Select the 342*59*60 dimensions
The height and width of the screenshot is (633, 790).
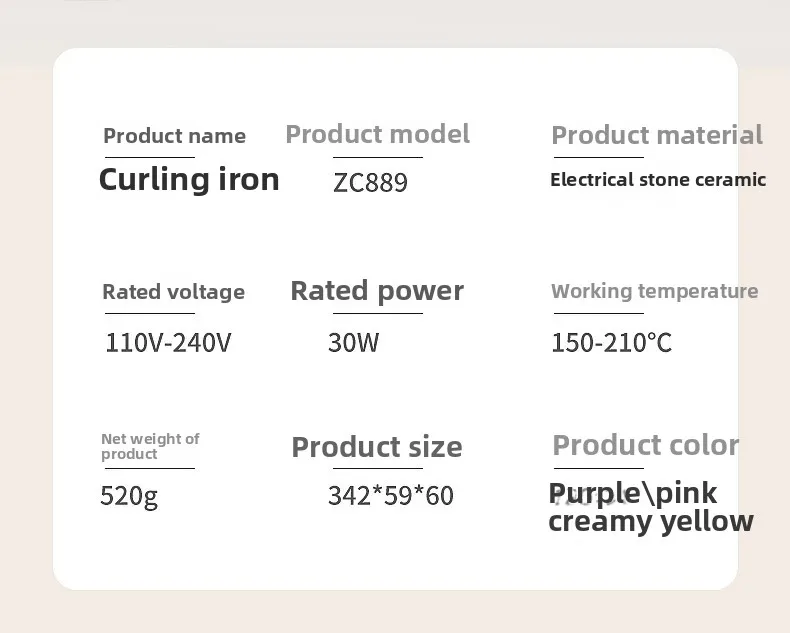tap(390, 496)
